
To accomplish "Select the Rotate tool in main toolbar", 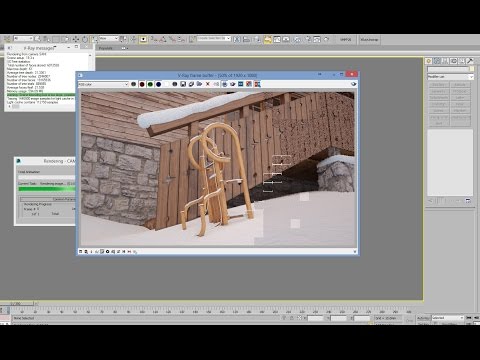I will click(85, 39).
